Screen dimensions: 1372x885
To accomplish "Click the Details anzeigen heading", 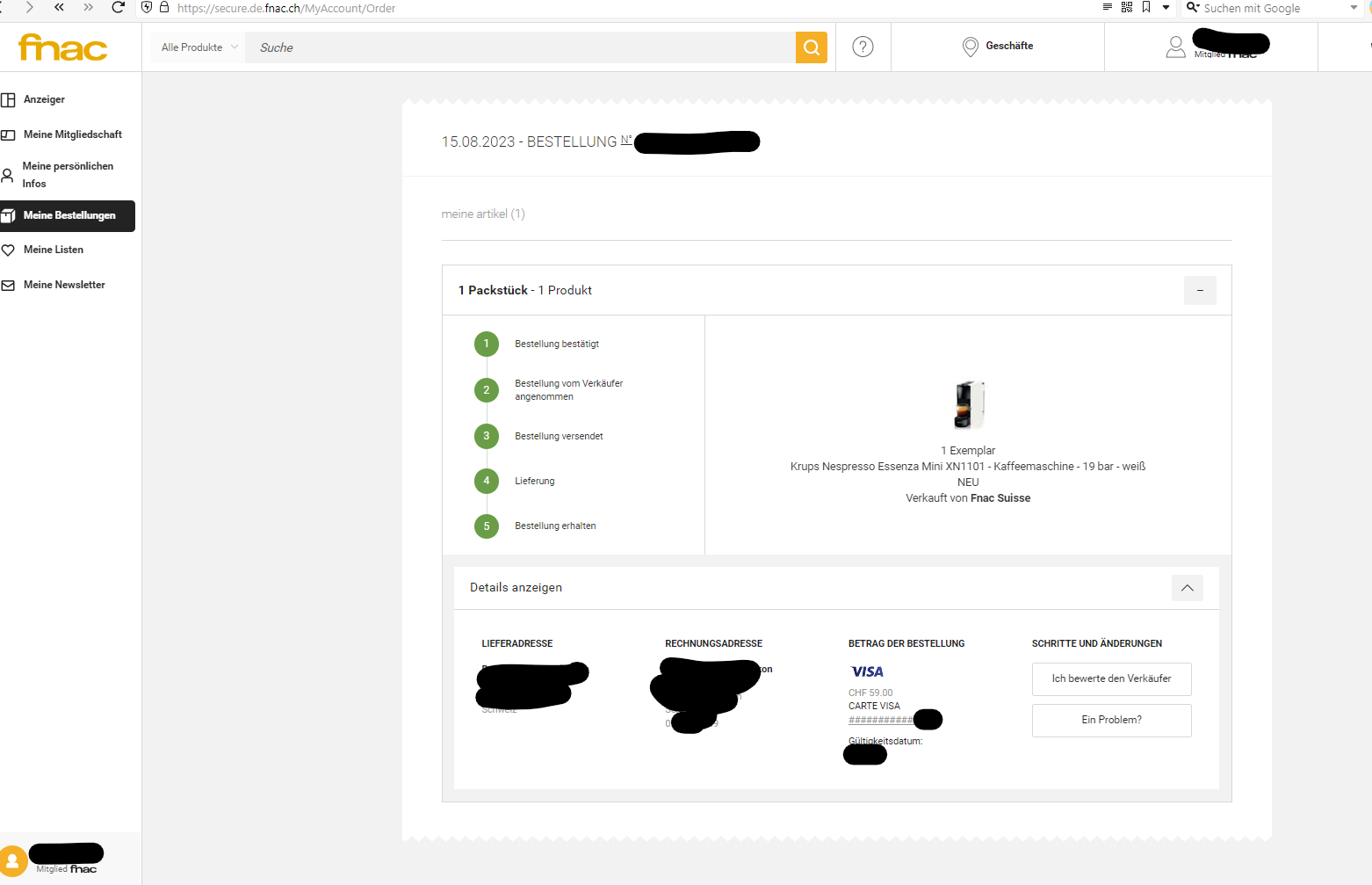I will point(516,587).
